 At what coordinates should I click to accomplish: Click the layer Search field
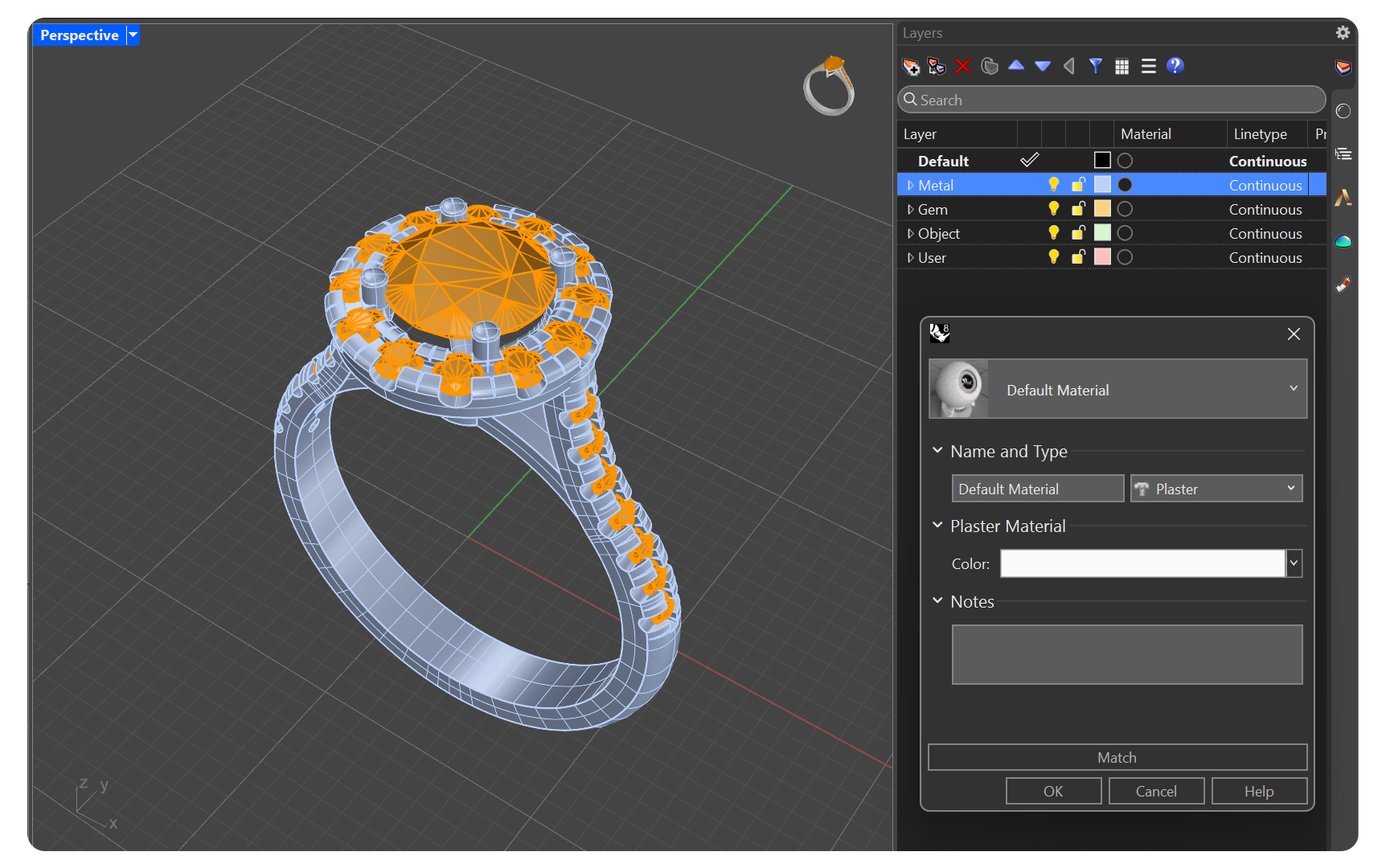pos(1112,100)
